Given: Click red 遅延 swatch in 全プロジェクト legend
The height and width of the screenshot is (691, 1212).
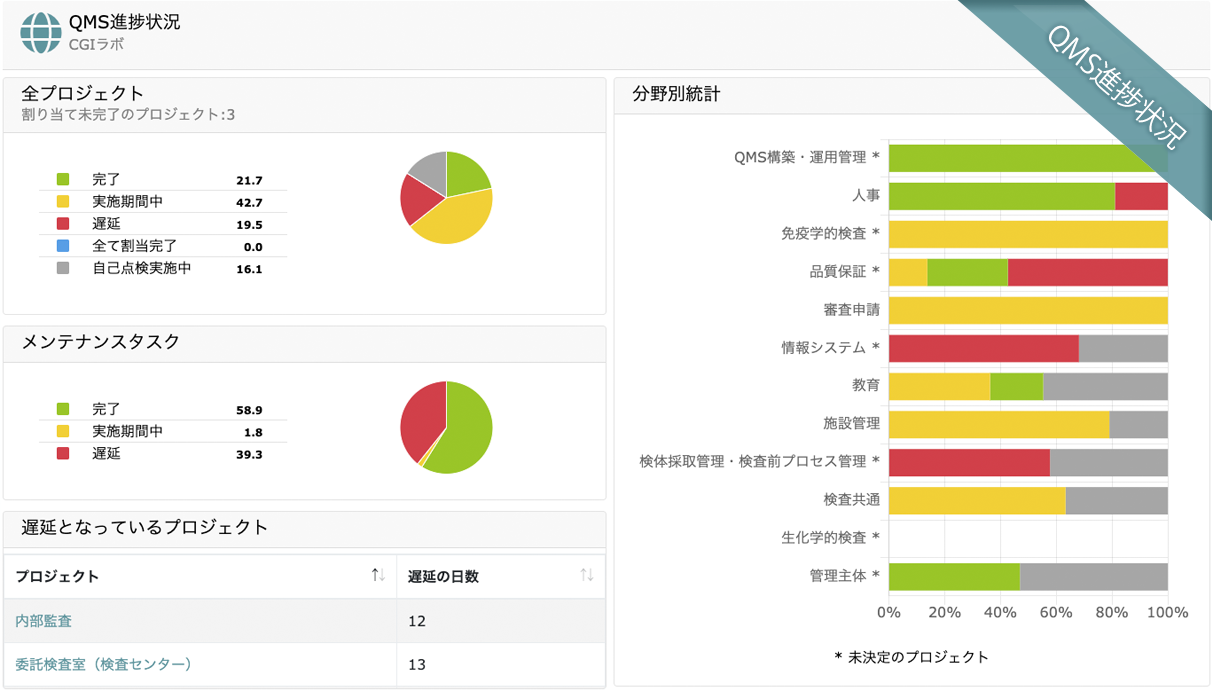Looking at the screenshot, I should [63, 224].
